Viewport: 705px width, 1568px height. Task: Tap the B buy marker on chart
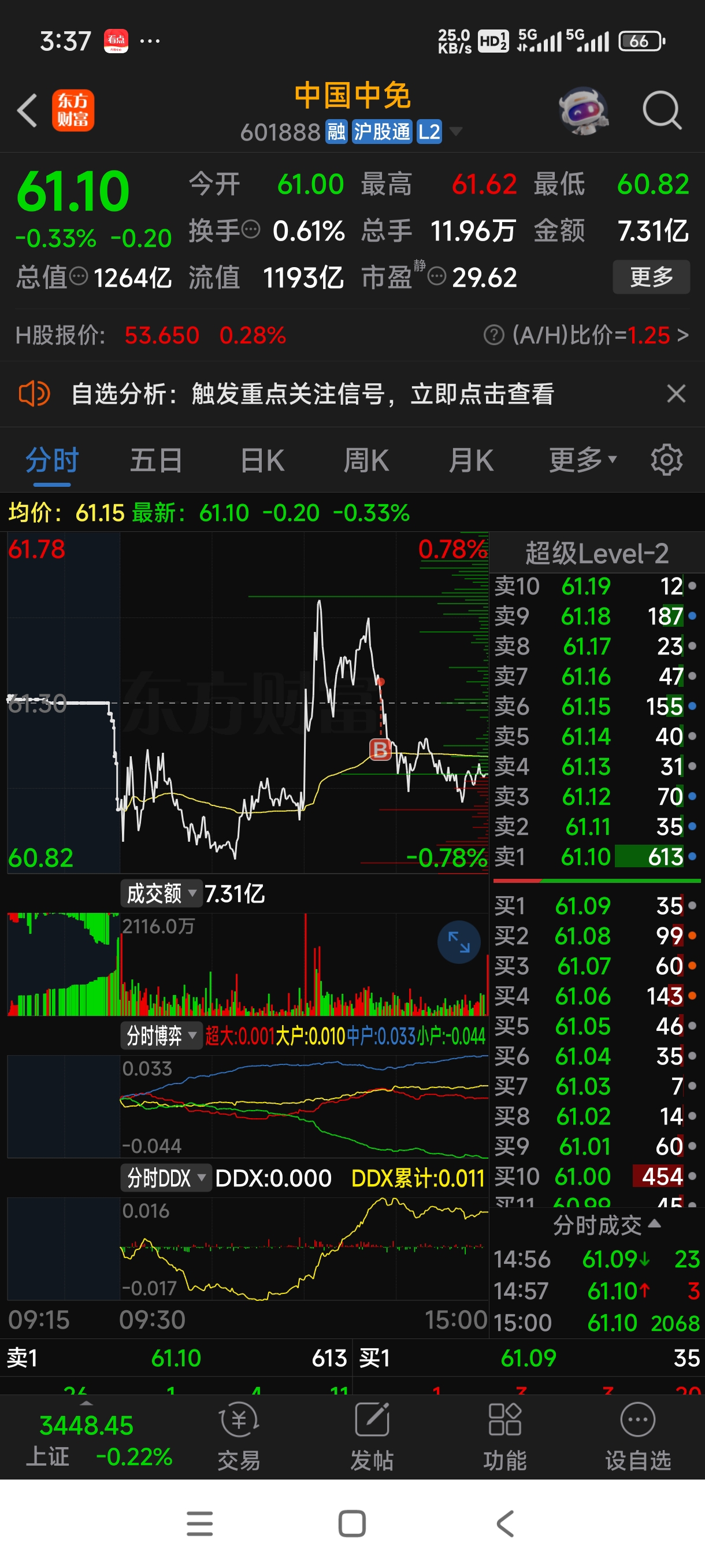pyautogui.click(x=380, y=749)
